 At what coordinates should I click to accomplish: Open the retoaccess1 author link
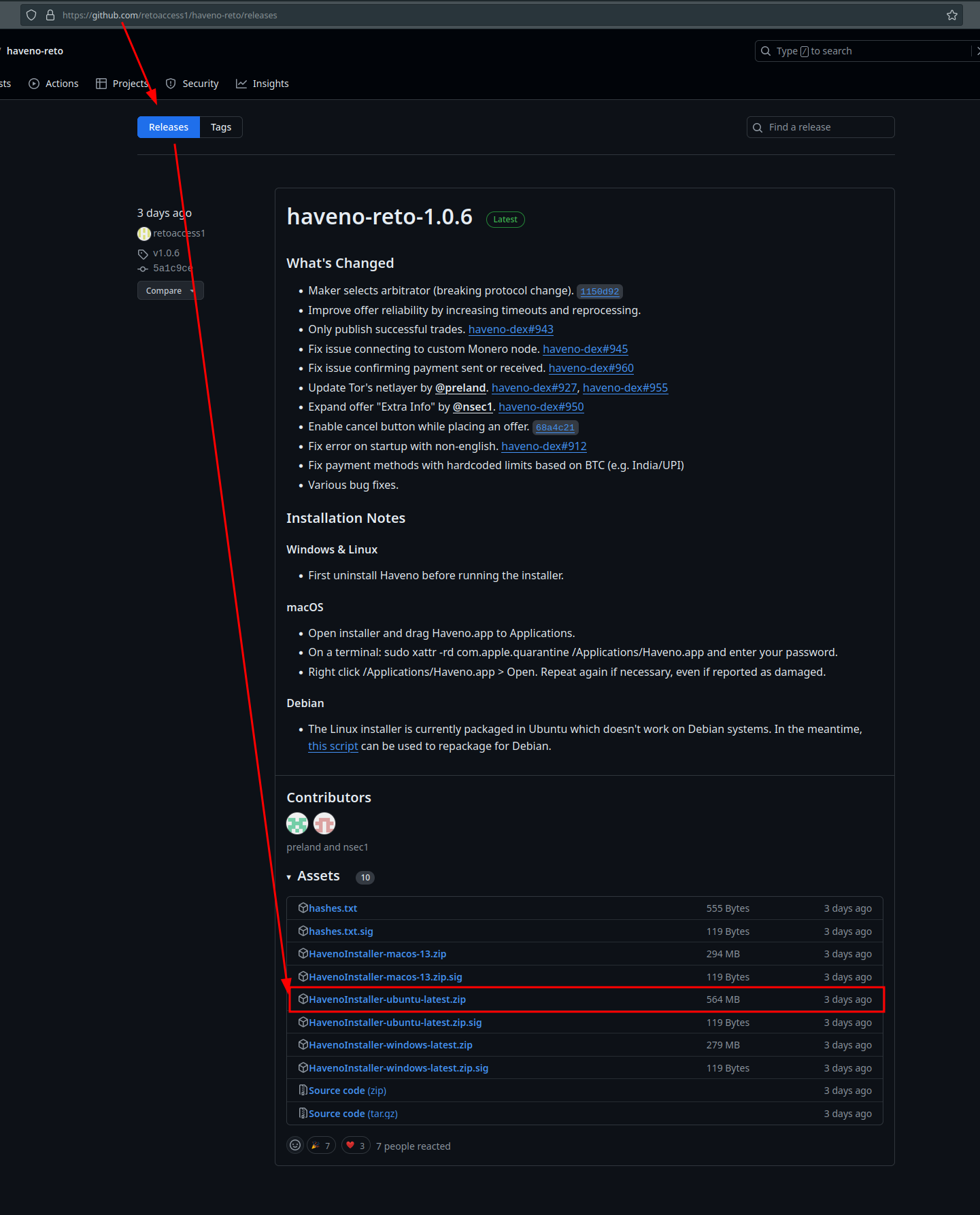(x=179, y=233)
